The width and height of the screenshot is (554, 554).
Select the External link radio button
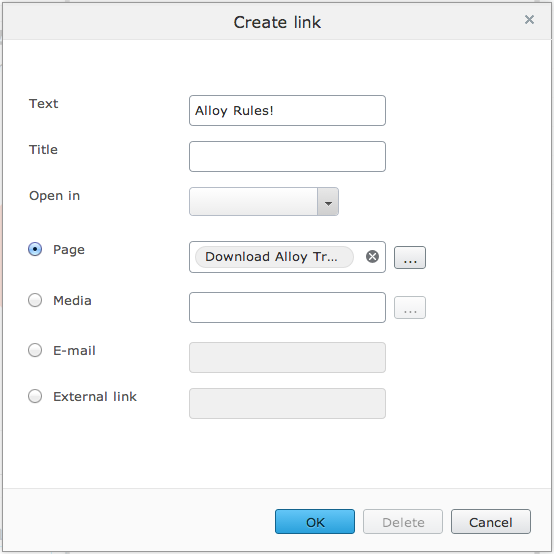pyautogui.click(x=35, y=396)
